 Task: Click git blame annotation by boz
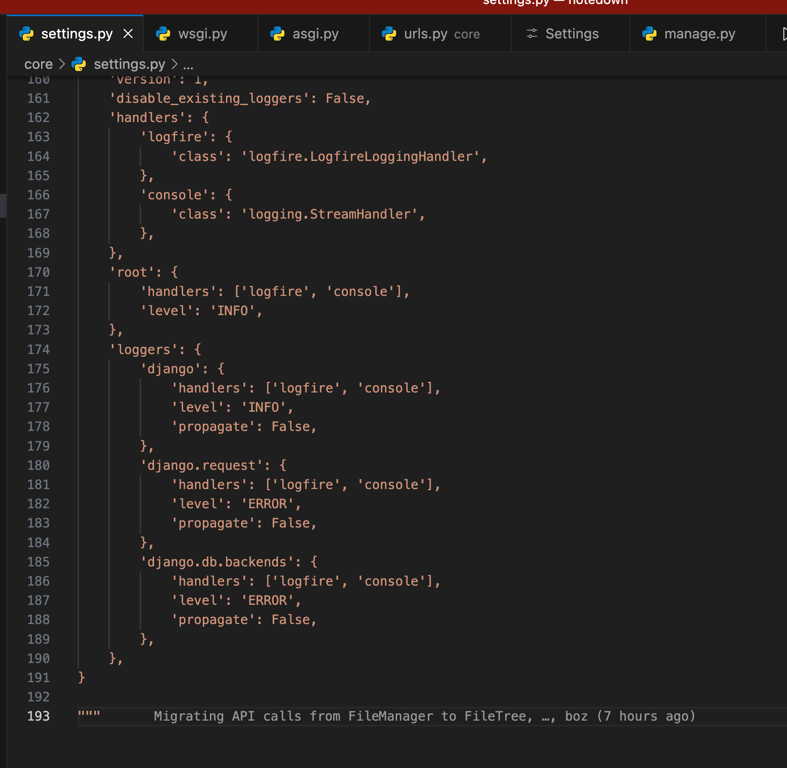click(x=424, y=716)
